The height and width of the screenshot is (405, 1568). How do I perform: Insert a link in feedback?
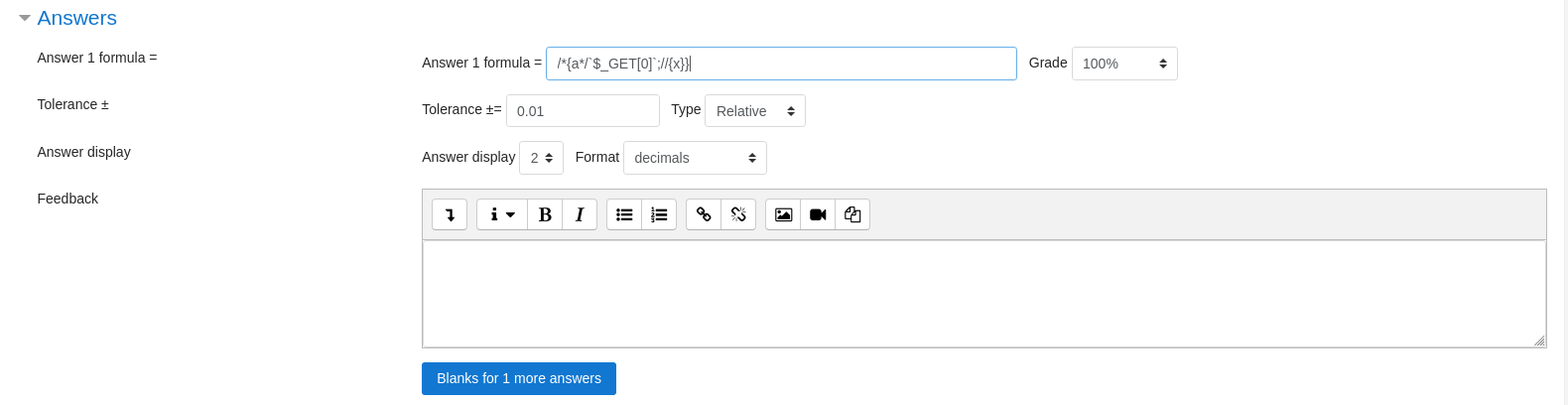coord(704,214)
